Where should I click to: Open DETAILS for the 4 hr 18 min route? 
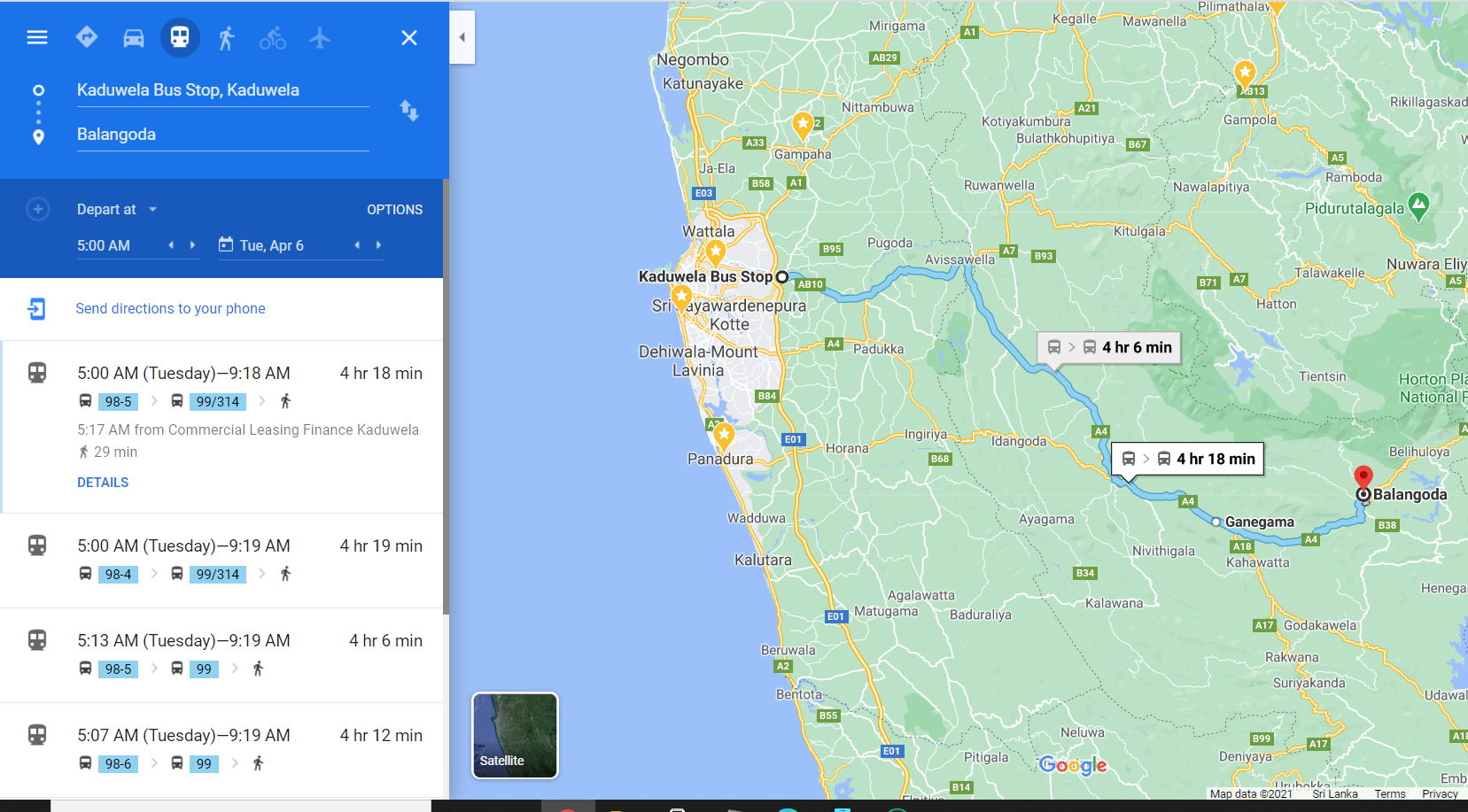pyautogui.click(x=103, y=483)
